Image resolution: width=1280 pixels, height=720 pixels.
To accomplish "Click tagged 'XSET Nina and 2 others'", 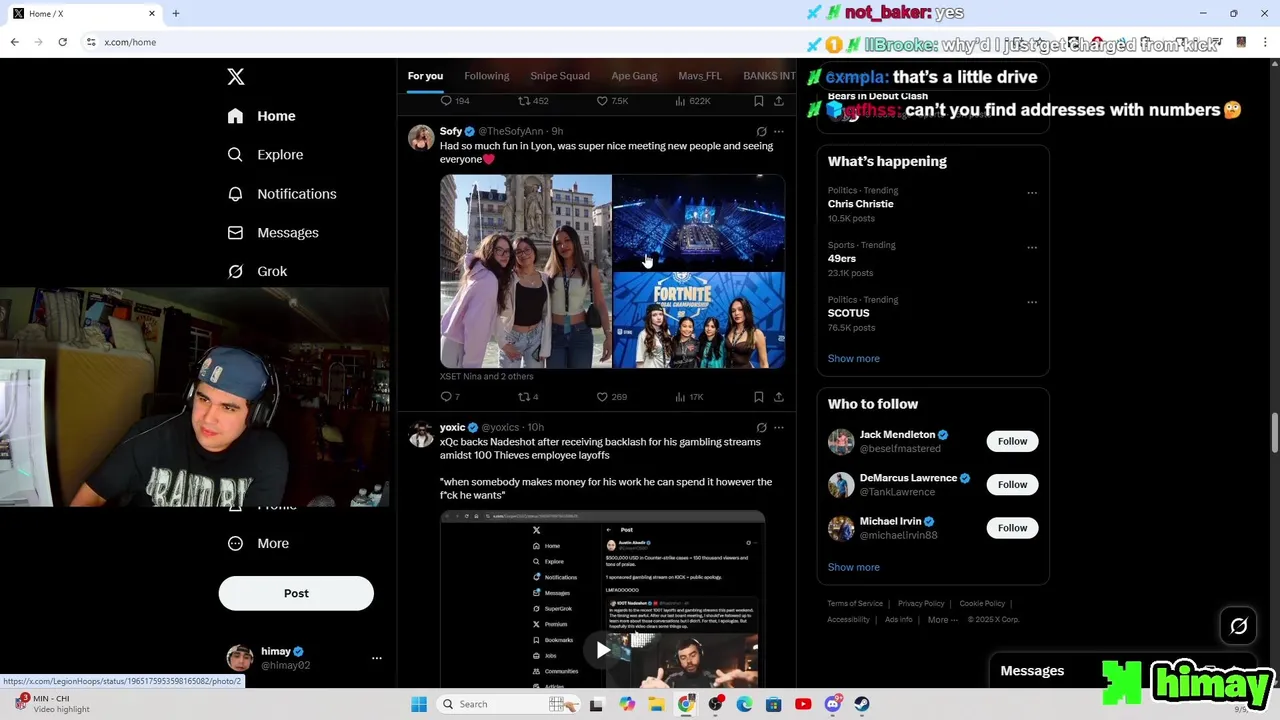I will click(487, 377).
